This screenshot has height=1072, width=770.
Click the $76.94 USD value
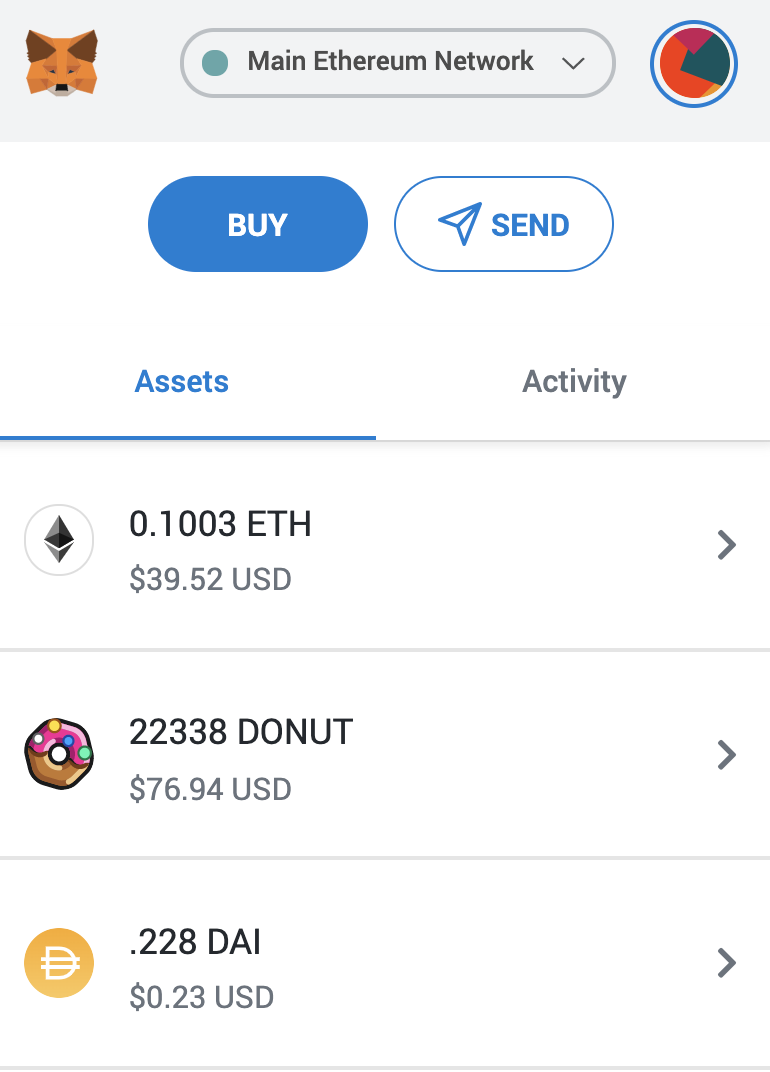211,789
